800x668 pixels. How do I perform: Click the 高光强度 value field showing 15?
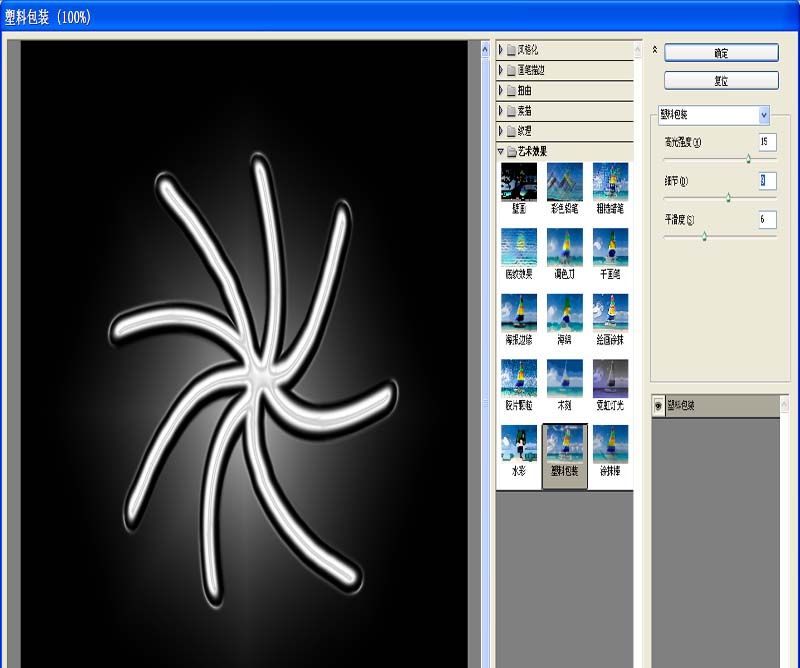(767, 142)
